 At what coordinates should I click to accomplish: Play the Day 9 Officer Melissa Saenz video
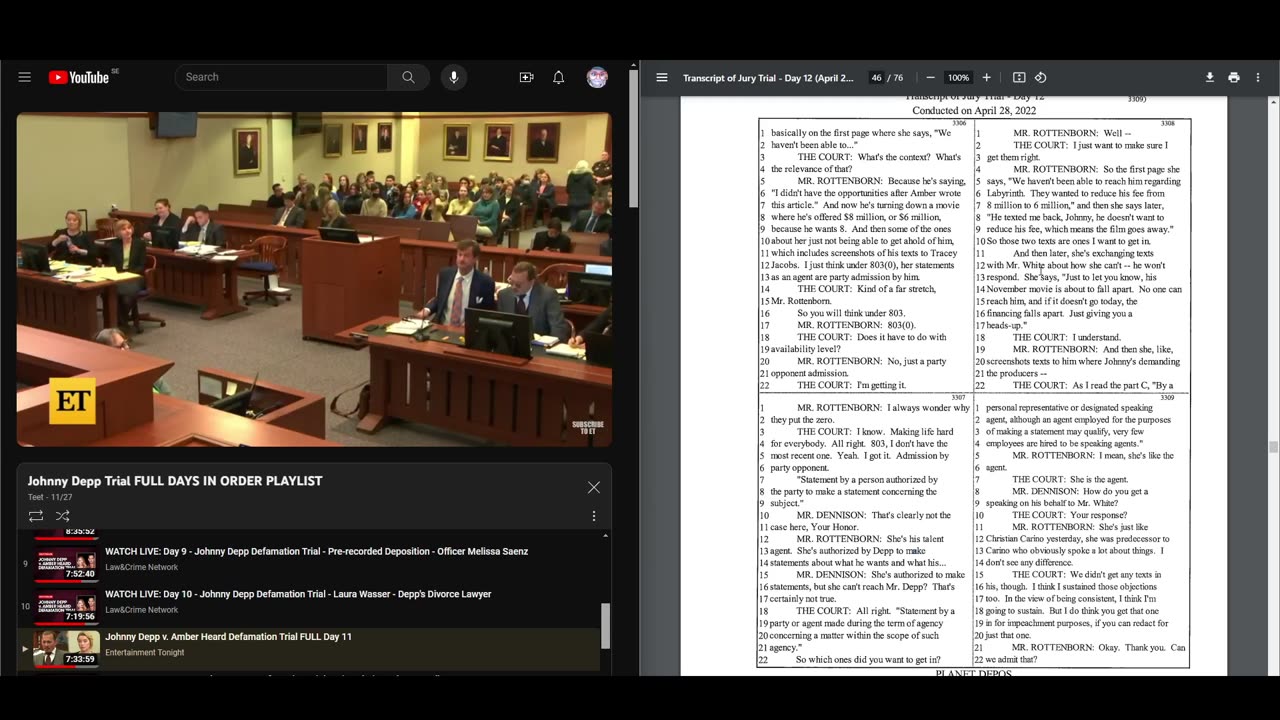(x=316, y=551)
